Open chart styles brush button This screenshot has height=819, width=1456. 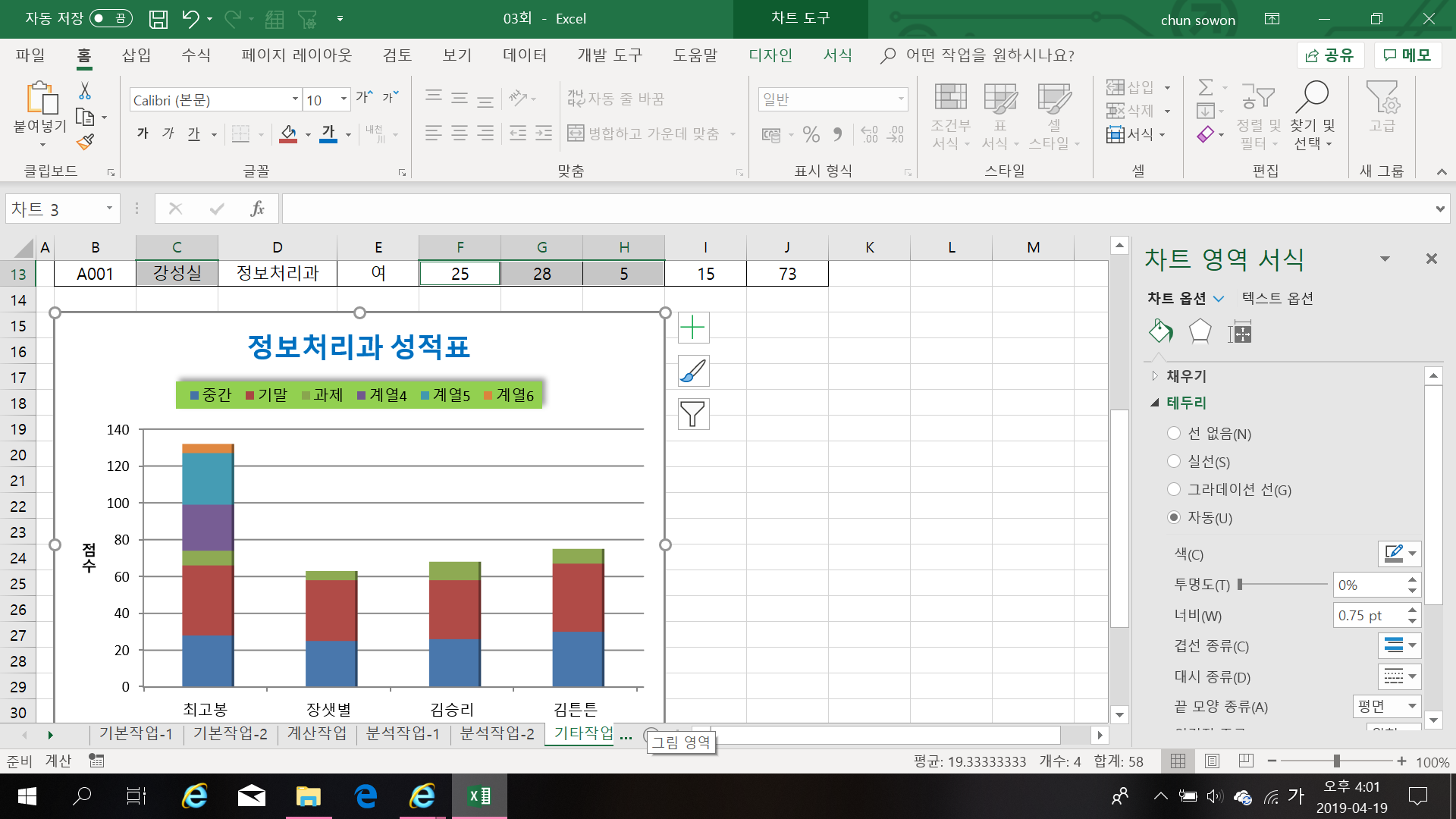(x=693, y=372)
